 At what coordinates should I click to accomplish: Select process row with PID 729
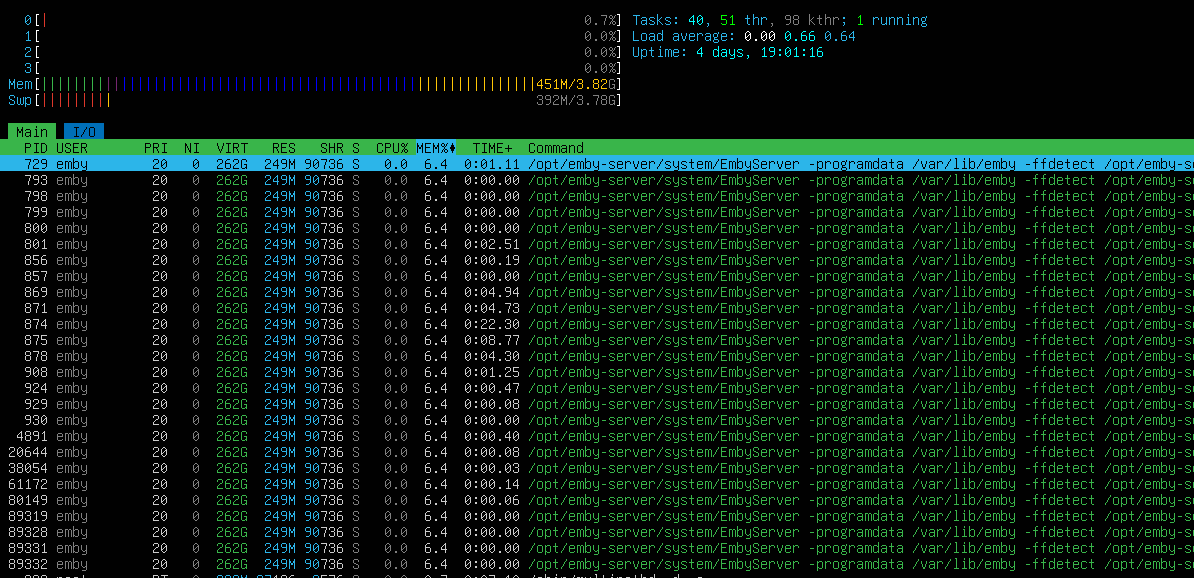point(597,164)
